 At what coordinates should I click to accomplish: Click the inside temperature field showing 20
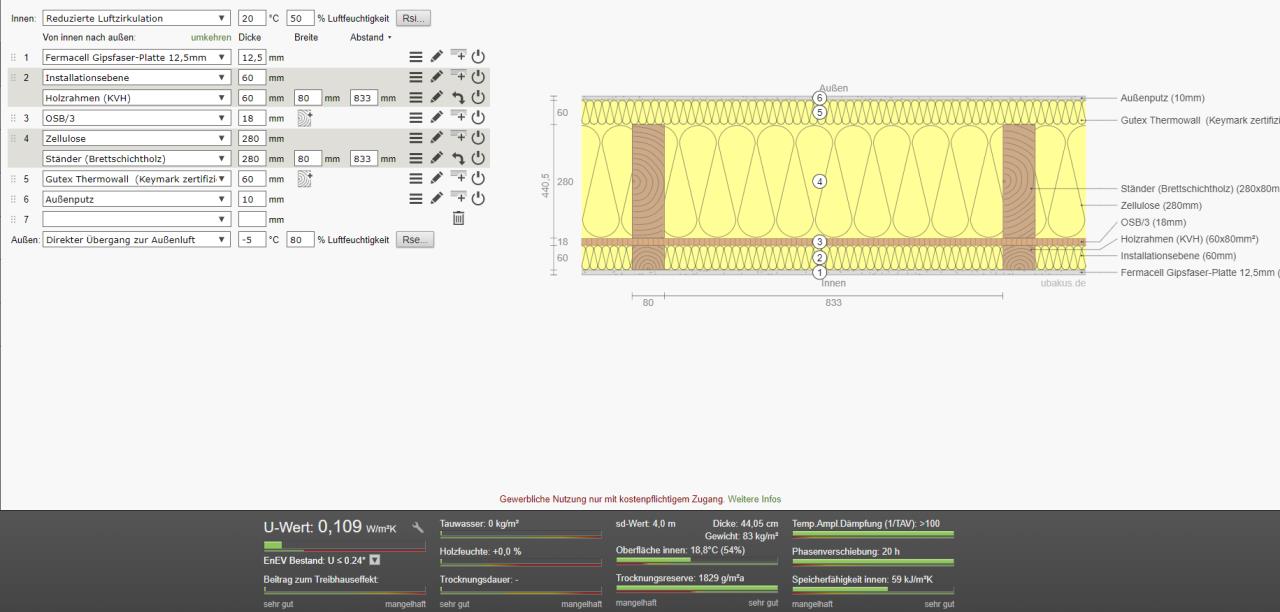[252, 18]
